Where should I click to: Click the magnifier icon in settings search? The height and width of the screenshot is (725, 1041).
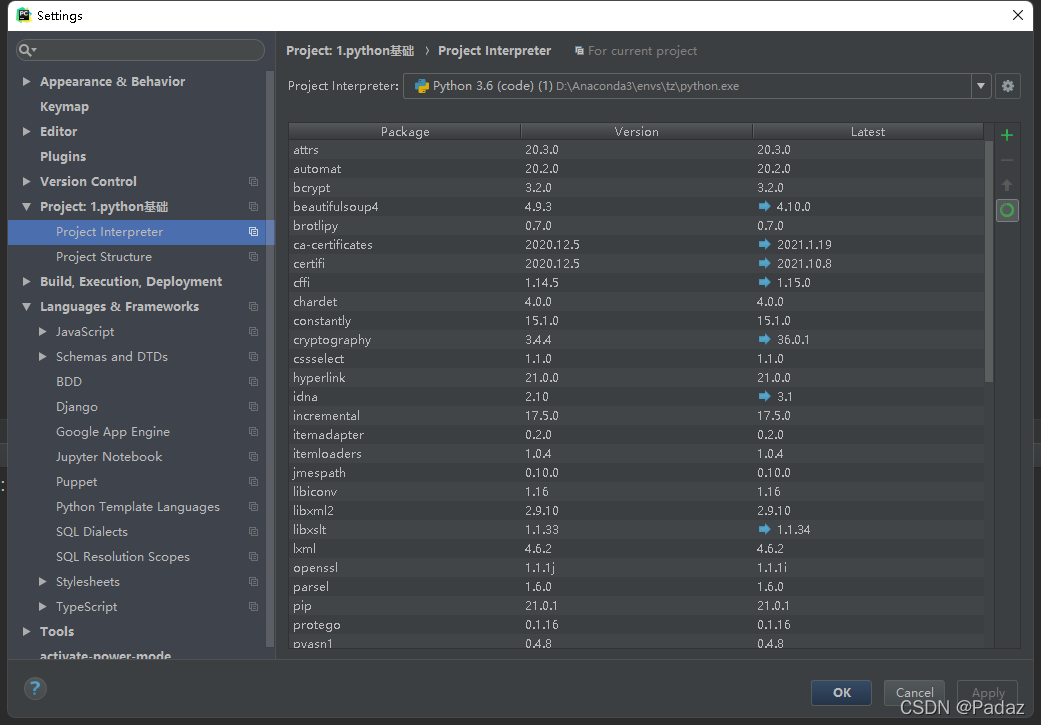tap(27, 50)
